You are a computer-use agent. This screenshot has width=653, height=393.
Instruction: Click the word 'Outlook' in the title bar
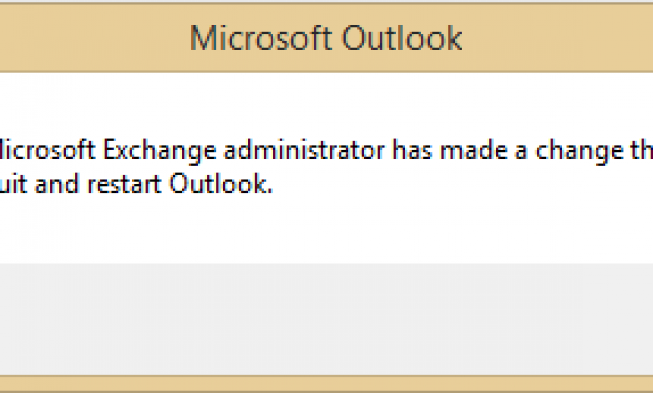tap(402, 38)
